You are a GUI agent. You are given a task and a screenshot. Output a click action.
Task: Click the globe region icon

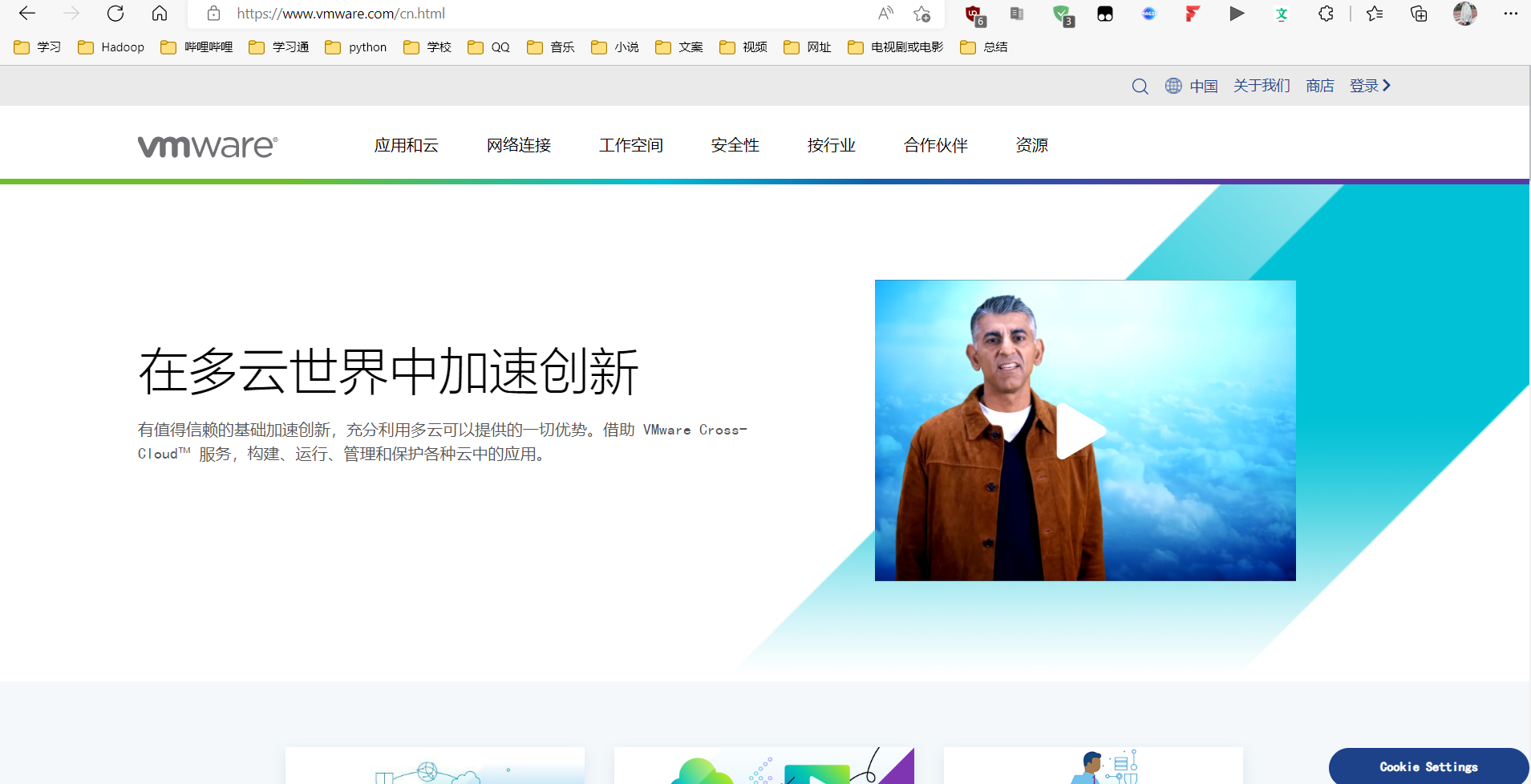click(1173, 86)
